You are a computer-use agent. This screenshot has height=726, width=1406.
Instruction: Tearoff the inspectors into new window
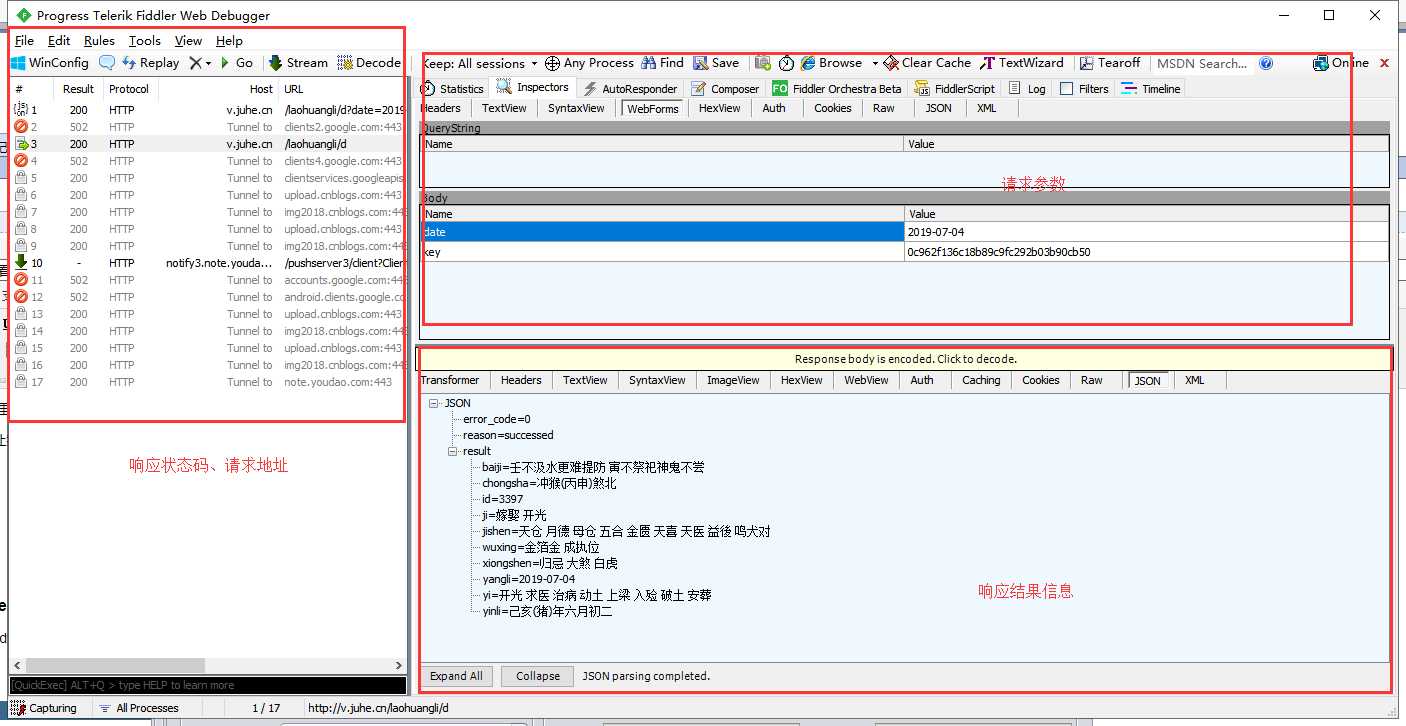(x=1110, y=62)
